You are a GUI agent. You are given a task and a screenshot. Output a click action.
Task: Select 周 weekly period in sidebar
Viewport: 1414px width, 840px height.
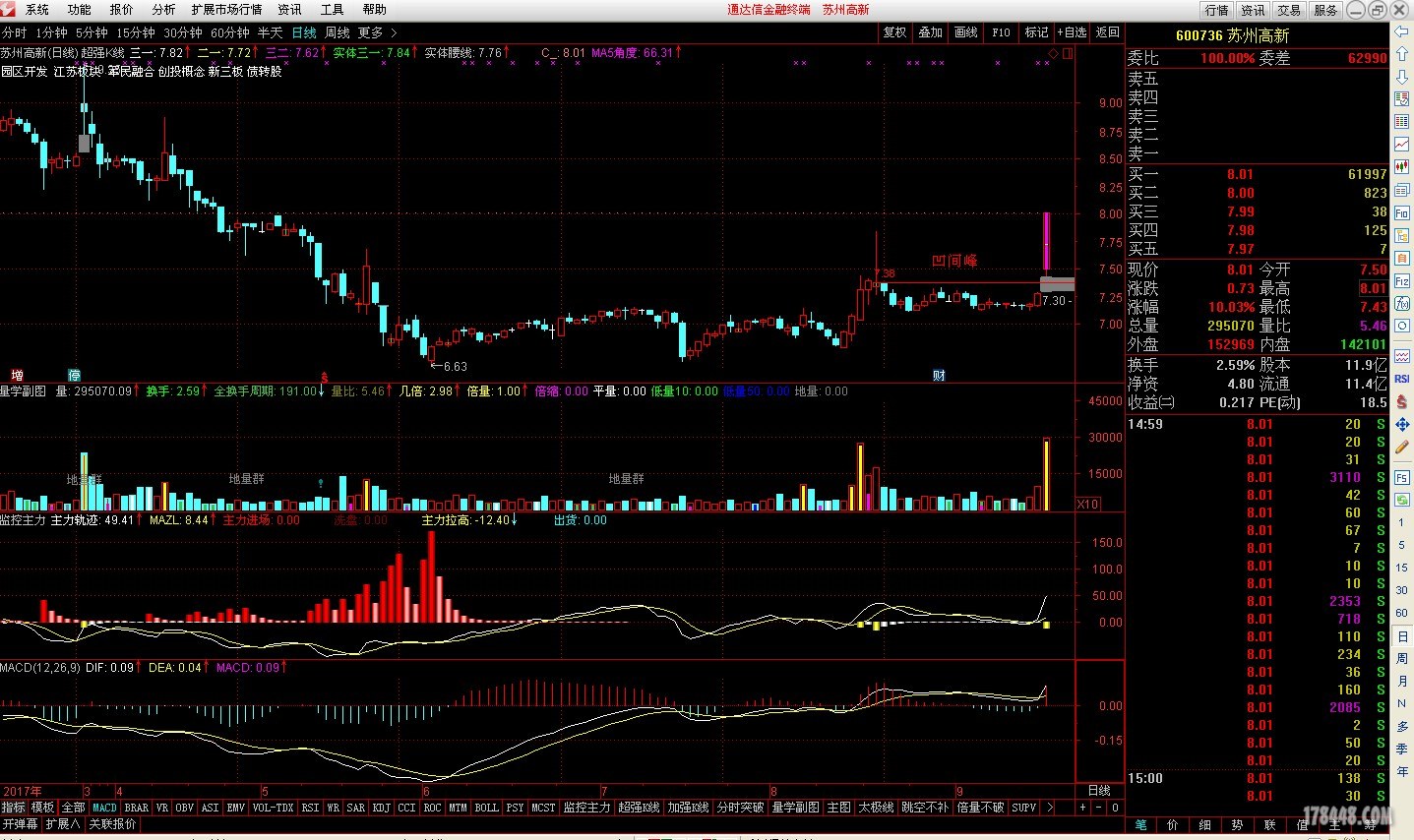(x=1401, y=659)
